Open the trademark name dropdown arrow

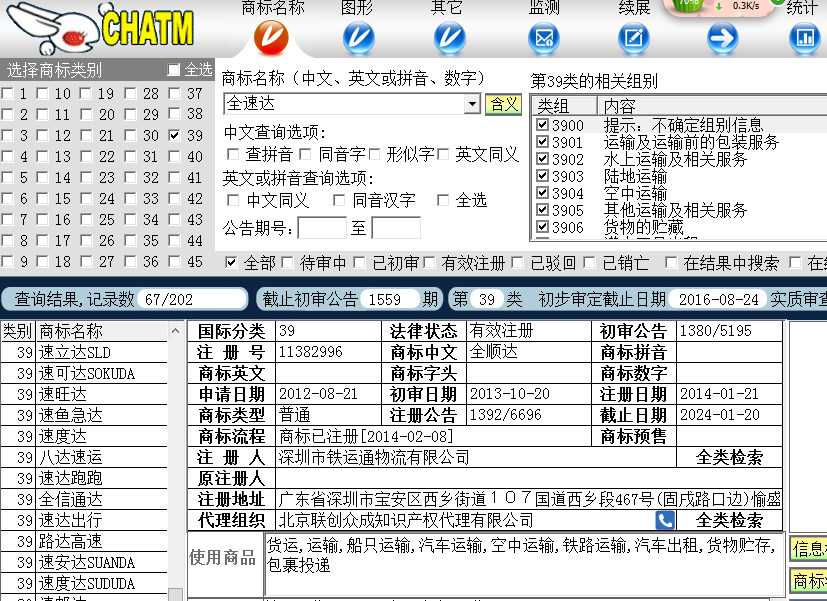[472, 103]
